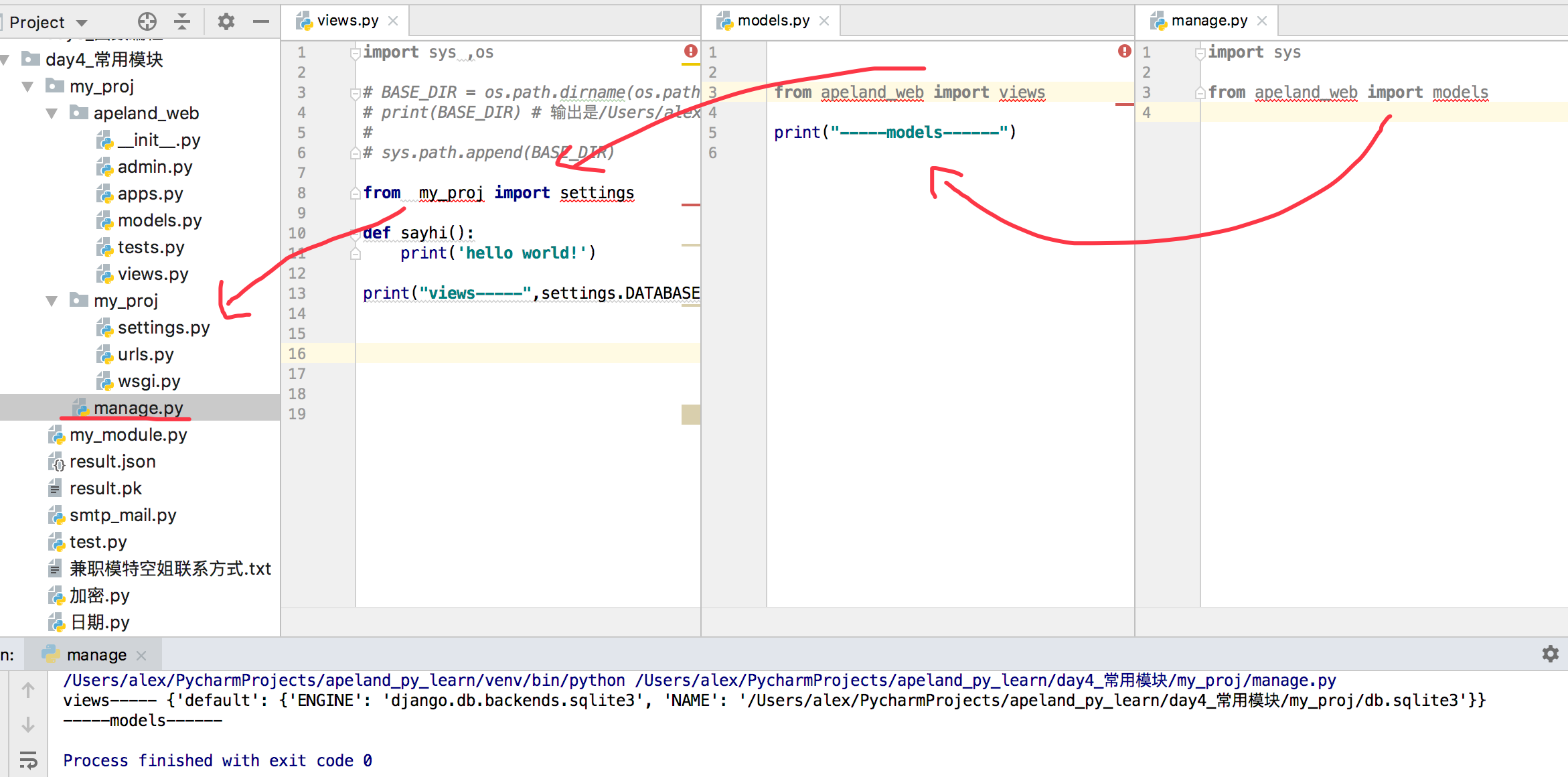Image resolution: width=1568 pixels, height=777 pixels.
Task: Collapse the apeland_web folder
Action: (52, 113)
